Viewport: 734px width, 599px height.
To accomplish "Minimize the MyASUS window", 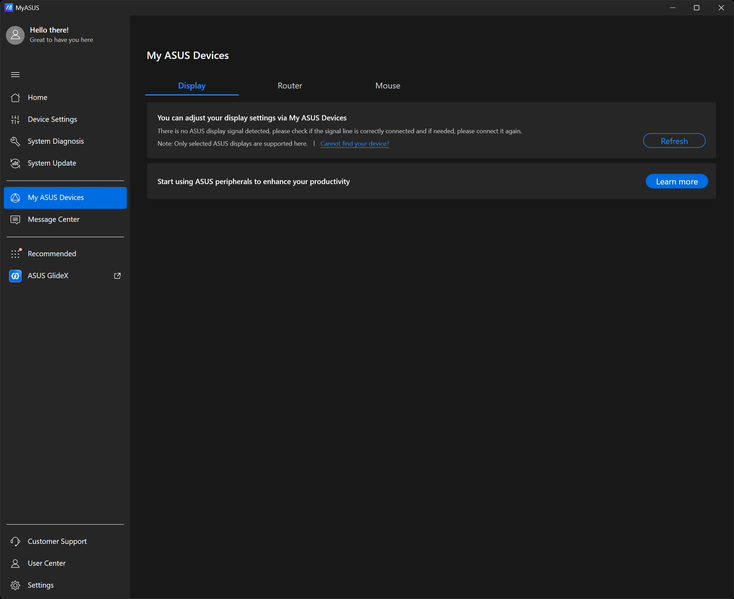I will point(673,7).
